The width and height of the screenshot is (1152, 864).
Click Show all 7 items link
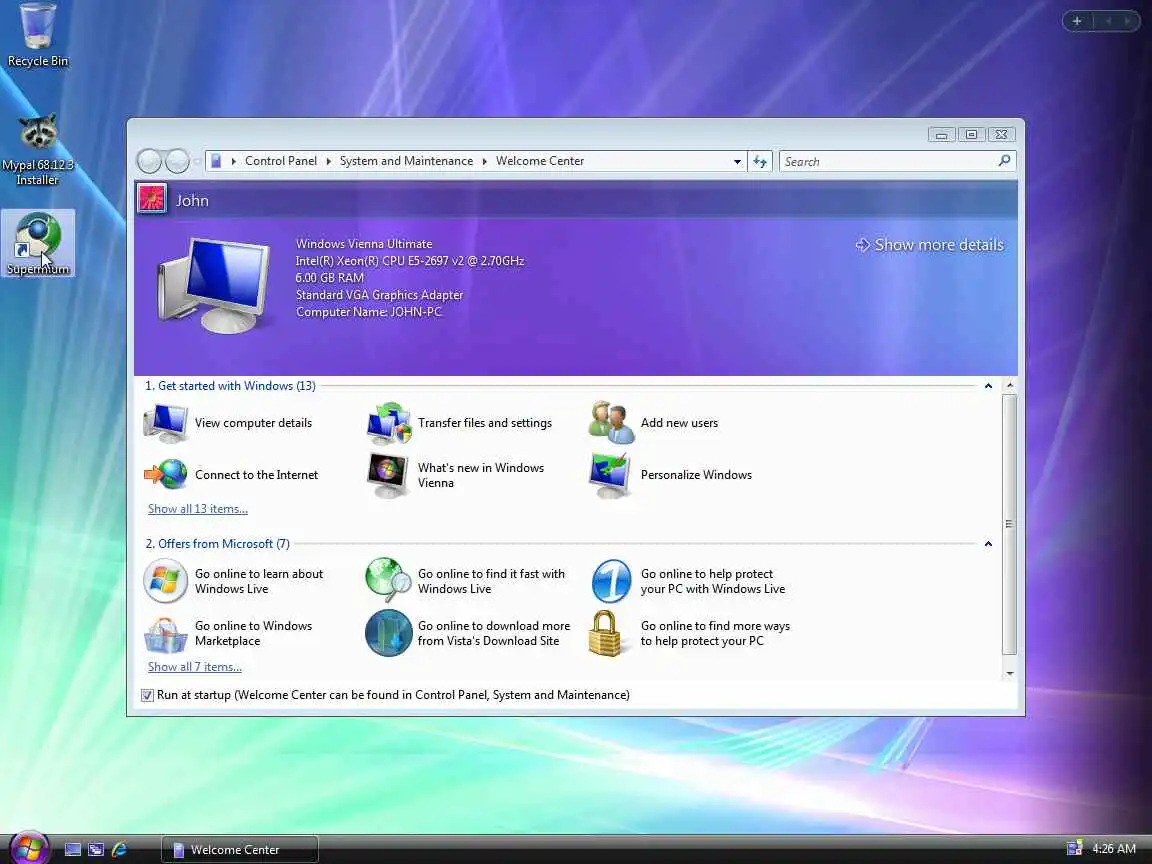[195, 666]
